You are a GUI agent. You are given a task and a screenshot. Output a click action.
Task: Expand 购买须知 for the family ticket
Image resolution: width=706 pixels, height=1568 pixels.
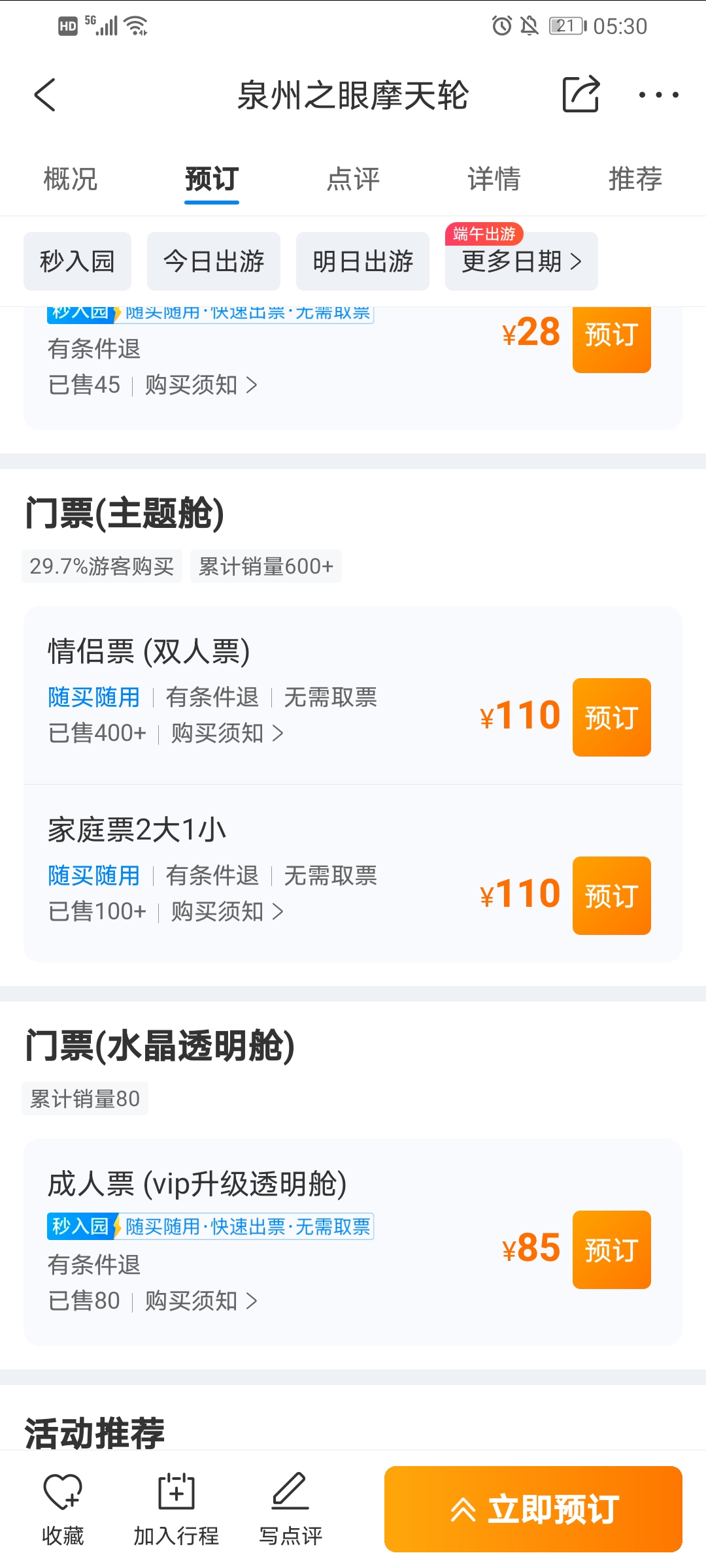(227, 912)
